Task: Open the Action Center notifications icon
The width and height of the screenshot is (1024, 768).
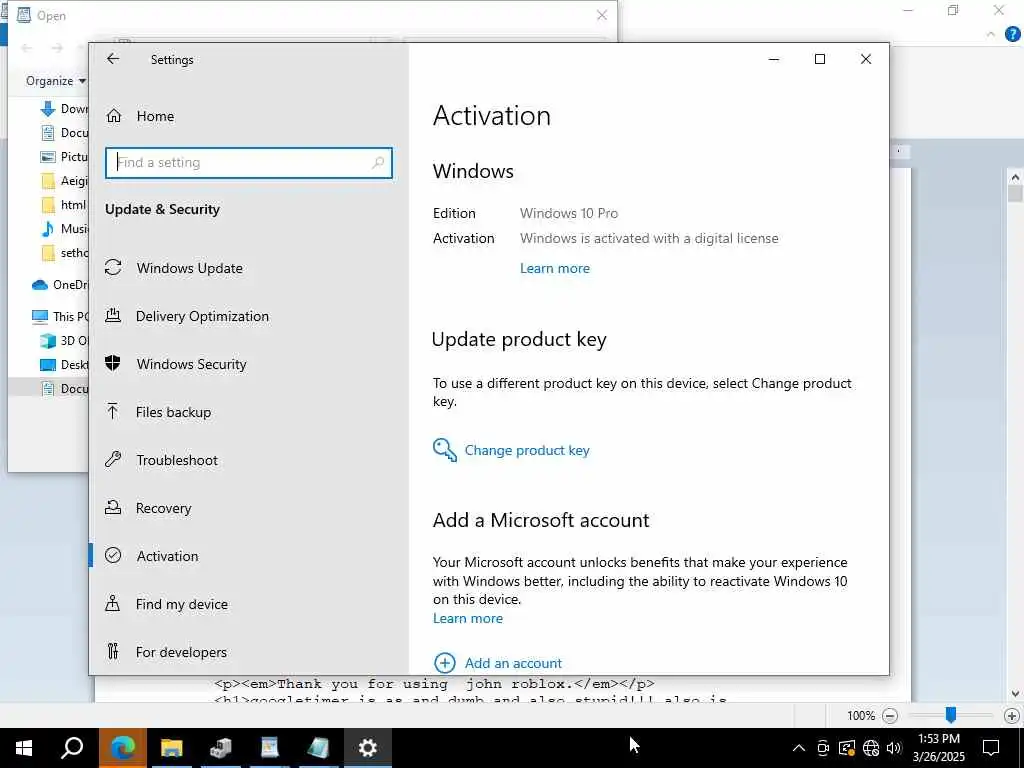Action: pos(991,748)
